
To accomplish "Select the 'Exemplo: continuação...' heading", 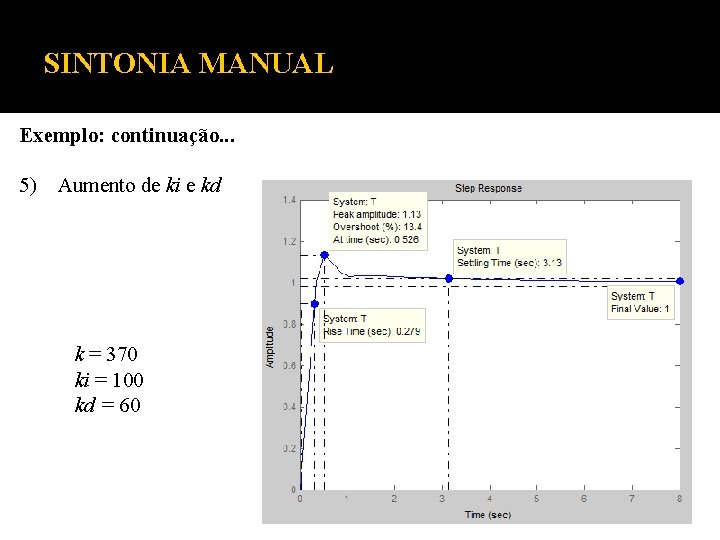I will click(127, 135).
